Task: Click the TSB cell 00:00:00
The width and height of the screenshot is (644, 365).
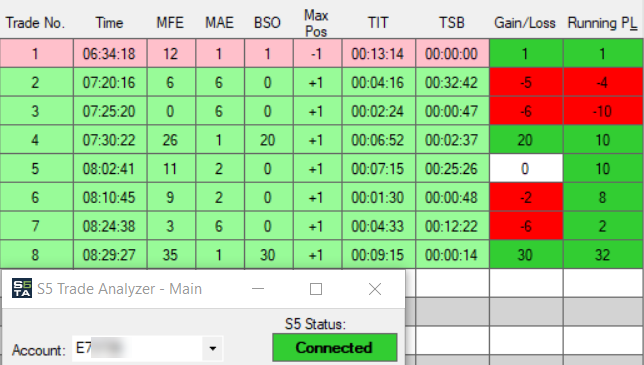Action: pos(452,54)
